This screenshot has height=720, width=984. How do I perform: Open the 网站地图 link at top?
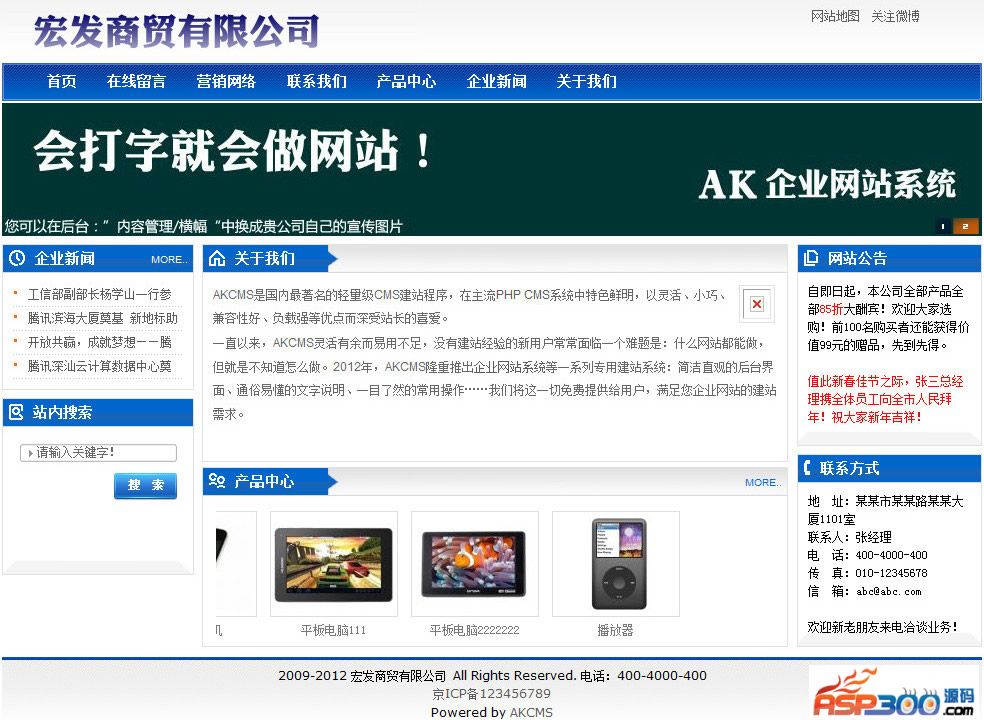pos(835,16)
